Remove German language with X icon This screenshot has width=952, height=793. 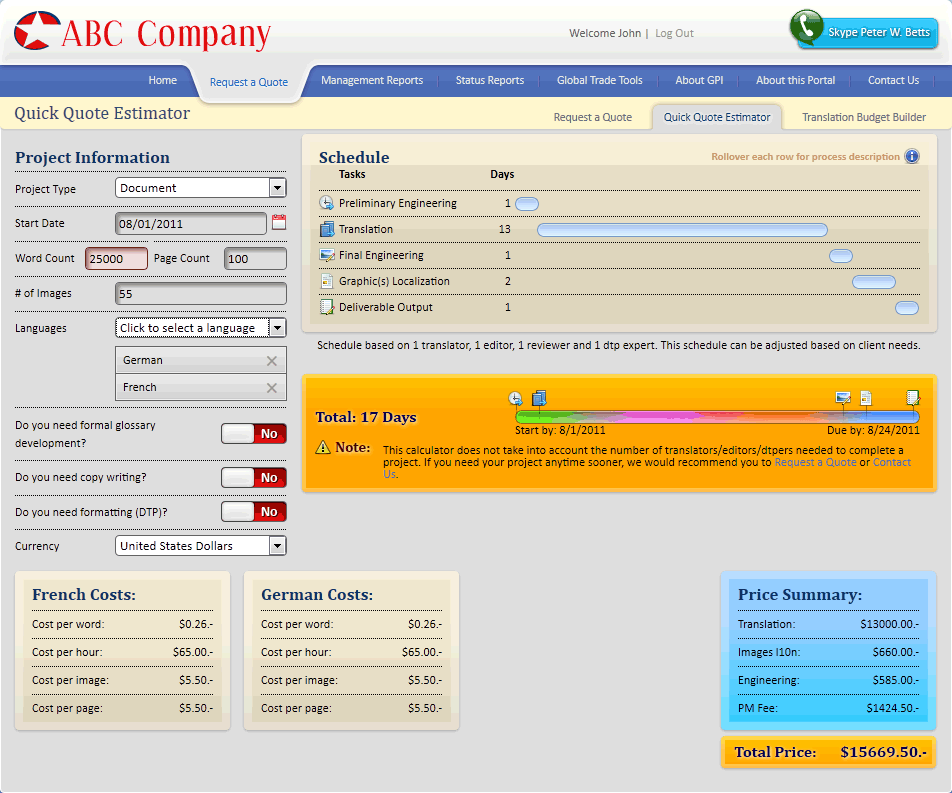tap(271, 361)
